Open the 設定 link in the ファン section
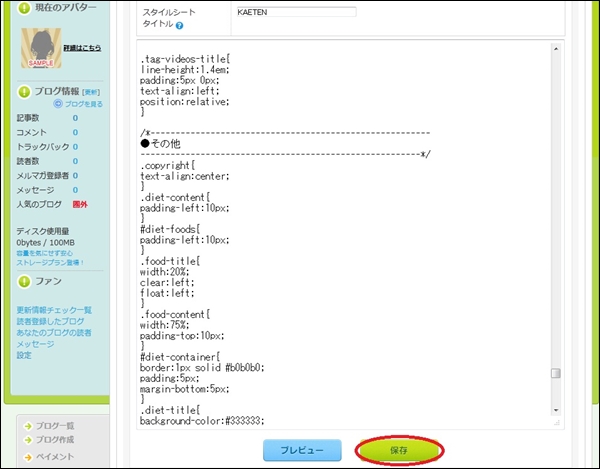The image size is (600, 469). pyautogui.click(x=24, y=355)
